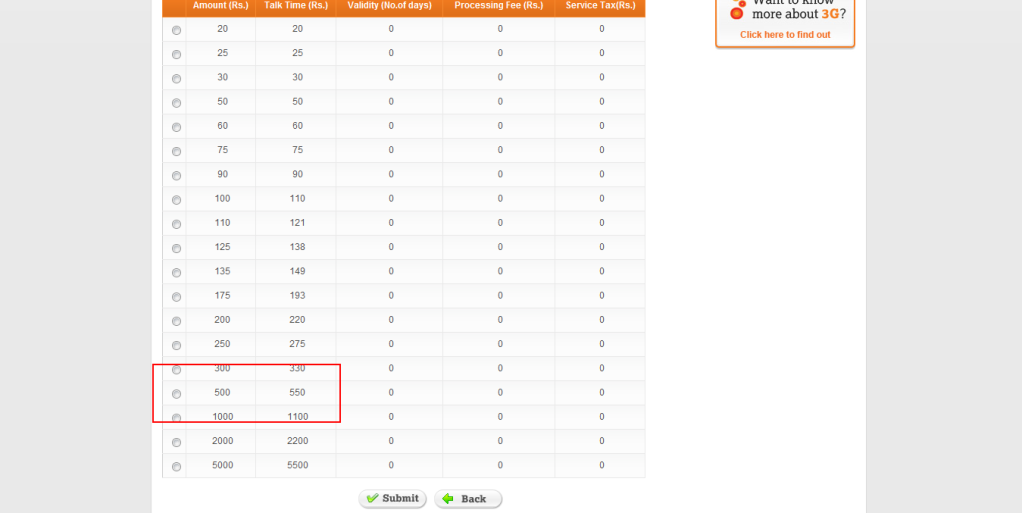The width and height of the screenshot is (1022, 513).
Task: Choose the Rs. 1000 recharge option
Action: coord(177,418)
